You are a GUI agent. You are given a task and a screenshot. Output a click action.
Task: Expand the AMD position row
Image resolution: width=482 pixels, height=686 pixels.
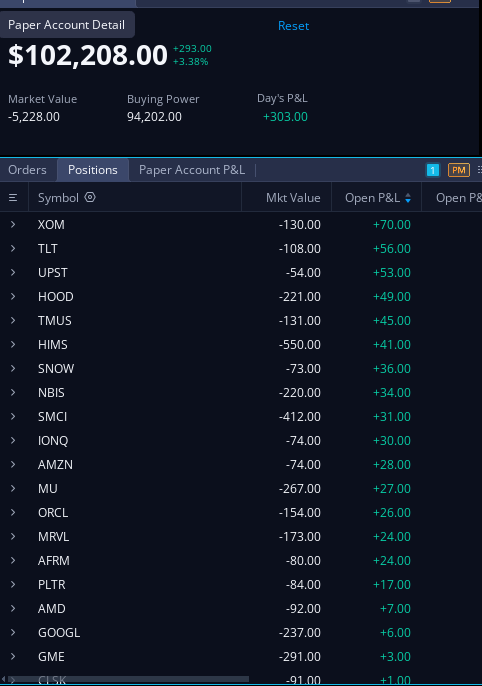coord(13,609)
